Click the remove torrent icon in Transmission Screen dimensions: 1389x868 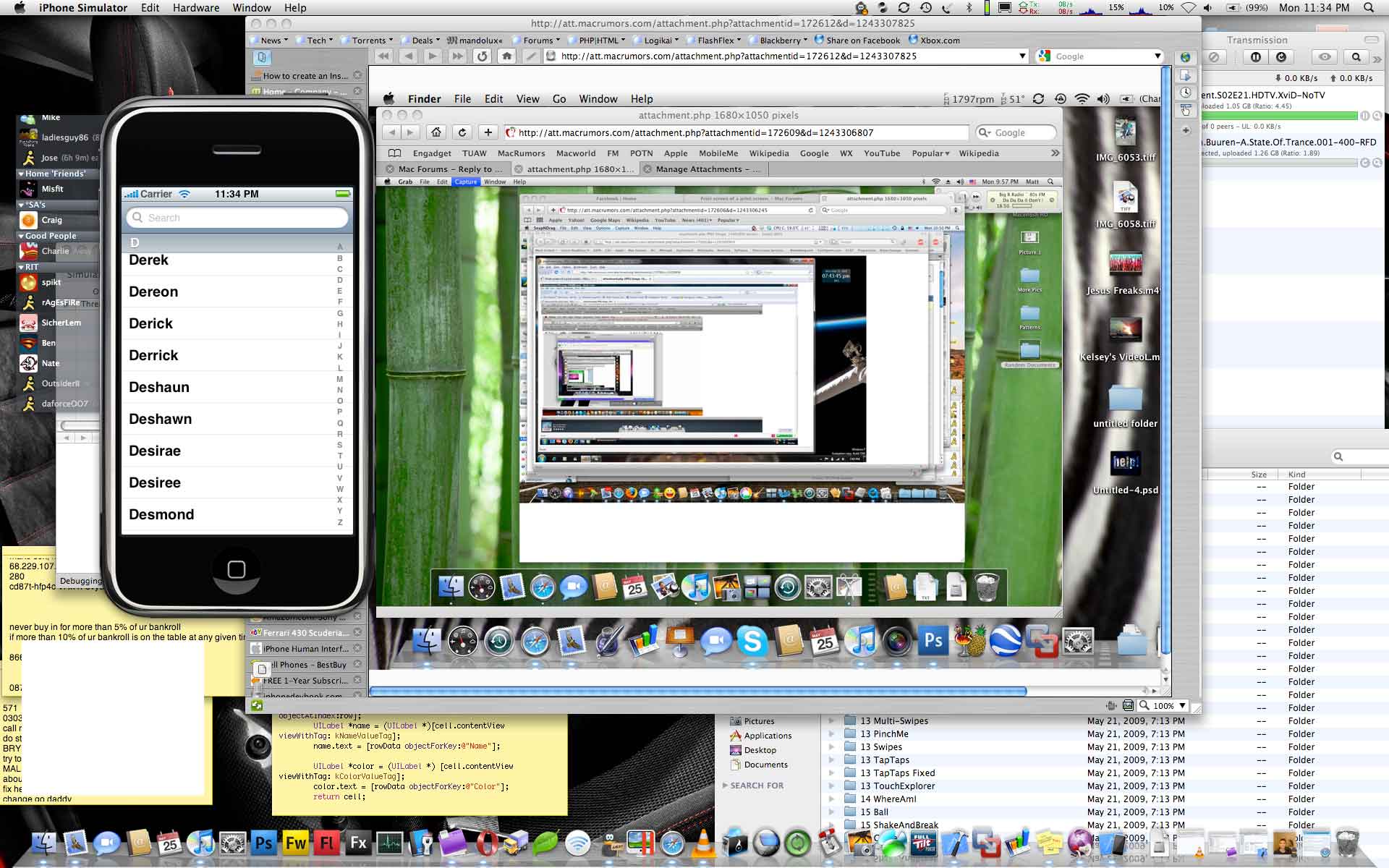(x=1215, y=57)
